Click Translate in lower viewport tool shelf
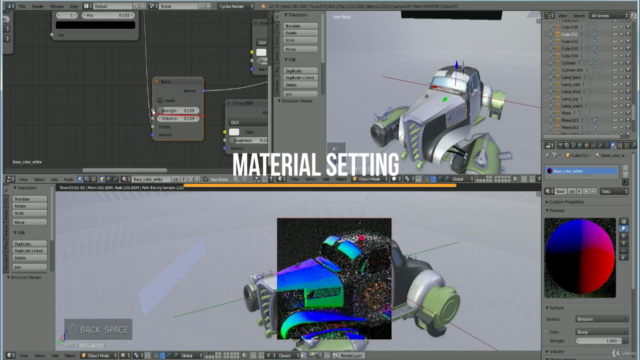This screenshot has height=360, width=640. coord(30,199)
